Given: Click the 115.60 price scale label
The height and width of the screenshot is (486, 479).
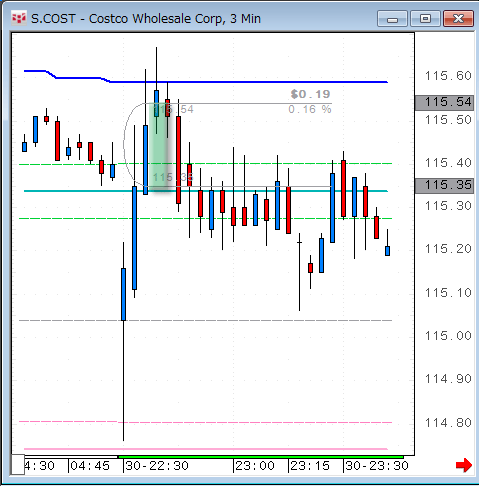Looking at the screenshot, I should click(x=448, y=76).
